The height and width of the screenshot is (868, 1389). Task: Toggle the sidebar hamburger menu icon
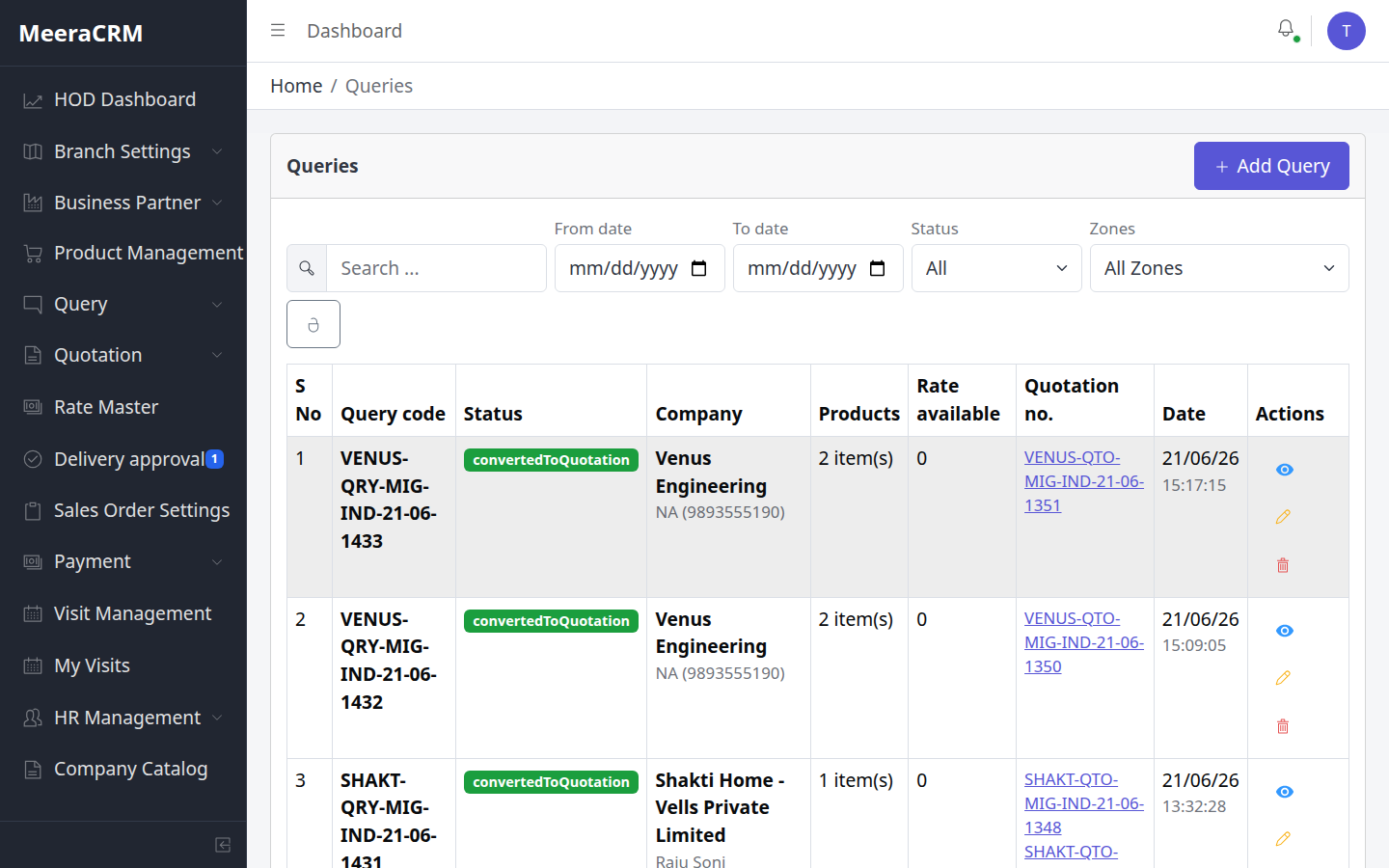coord(278,31)
